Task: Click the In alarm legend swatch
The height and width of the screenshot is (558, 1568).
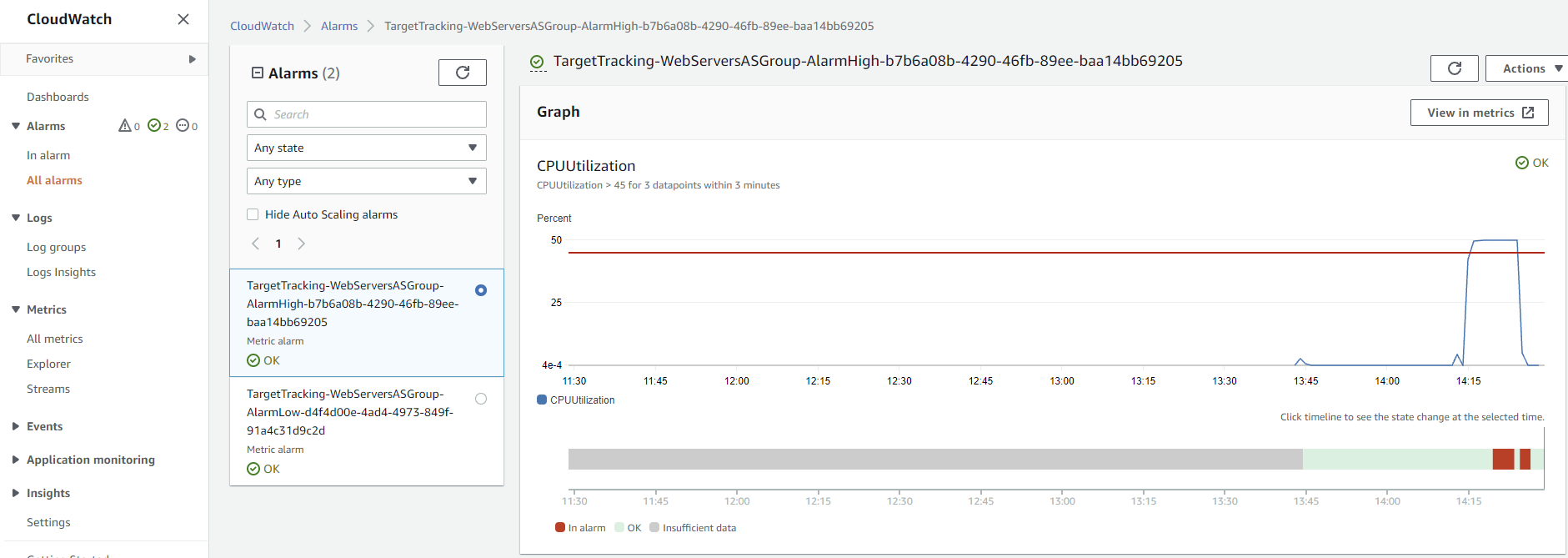Action: click(x=560, y=527)
